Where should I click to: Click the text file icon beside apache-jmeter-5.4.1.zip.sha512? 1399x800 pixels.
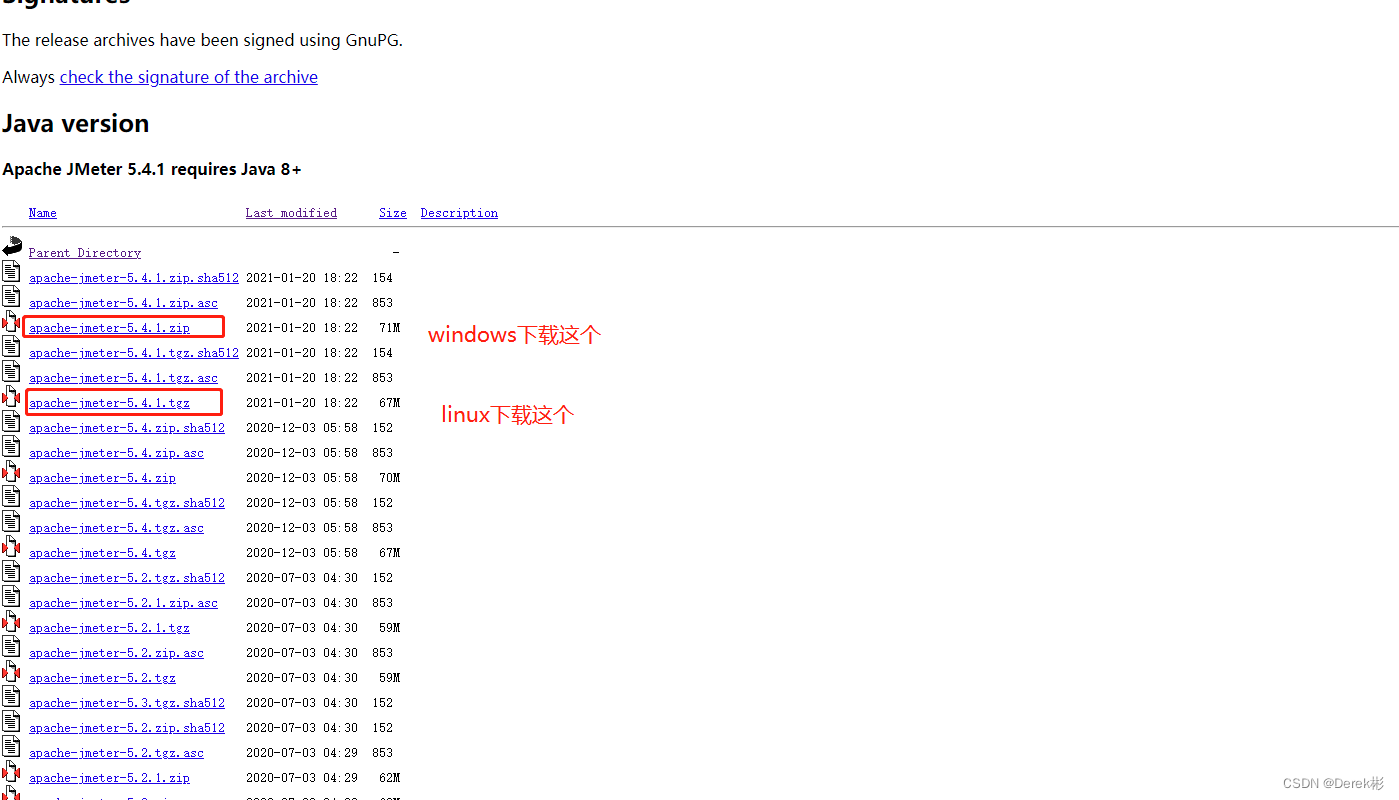click(11, 270)
